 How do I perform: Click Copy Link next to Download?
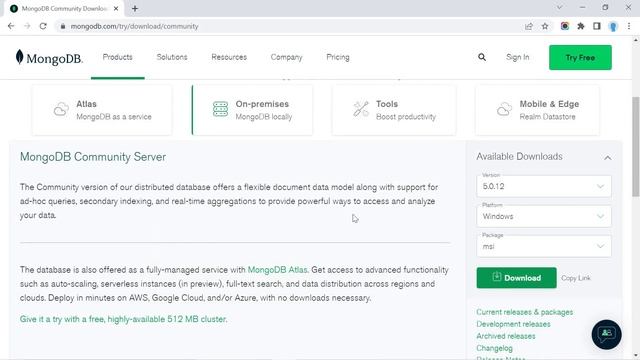[x=576, y=278]
